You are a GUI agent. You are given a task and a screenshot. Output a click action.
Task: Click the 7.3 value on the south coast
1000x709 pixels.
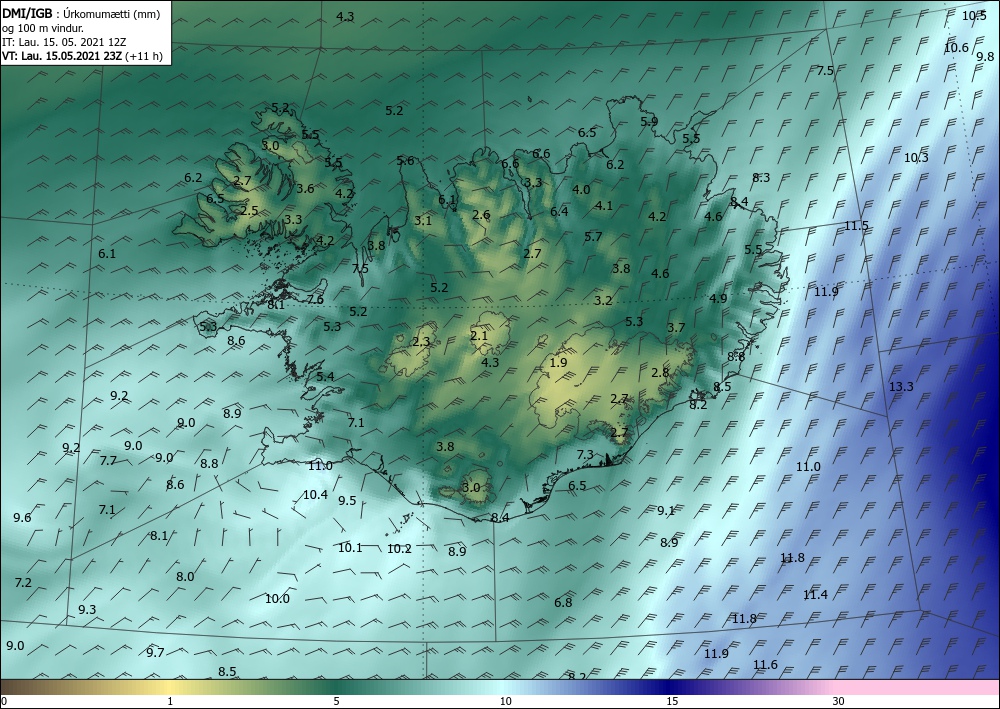[585, 455]
